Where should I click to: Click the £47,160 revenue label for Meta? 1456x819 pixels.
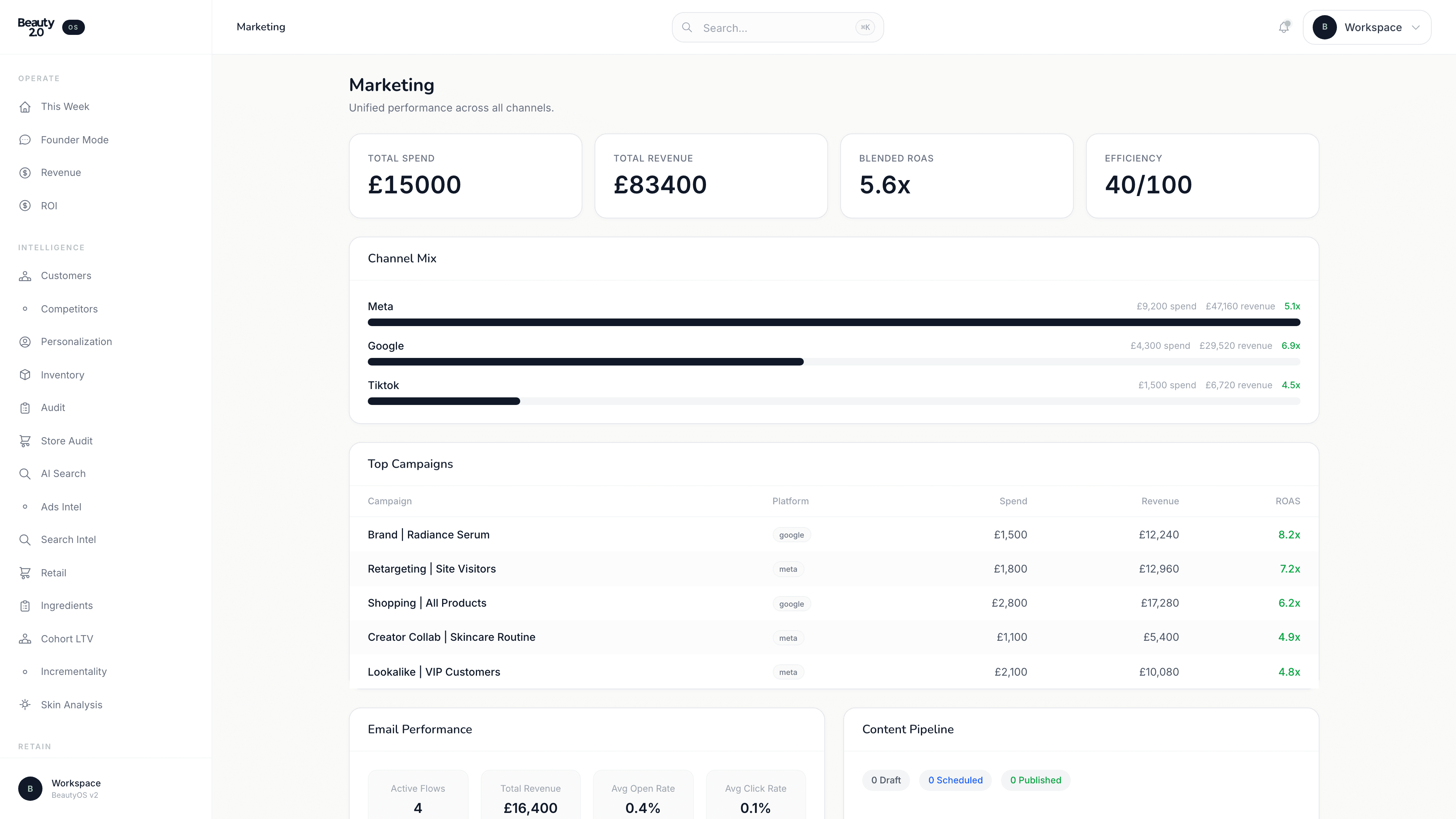1240,306
